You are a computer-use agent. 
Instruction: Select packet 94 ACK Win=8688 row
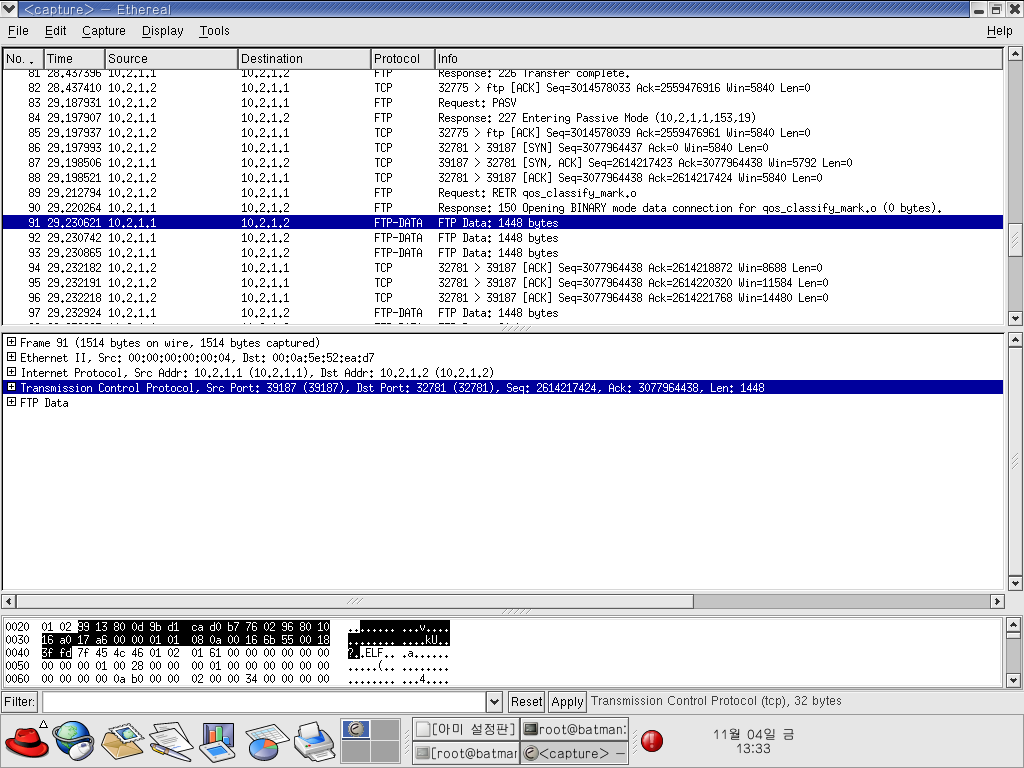pos(503,268)
